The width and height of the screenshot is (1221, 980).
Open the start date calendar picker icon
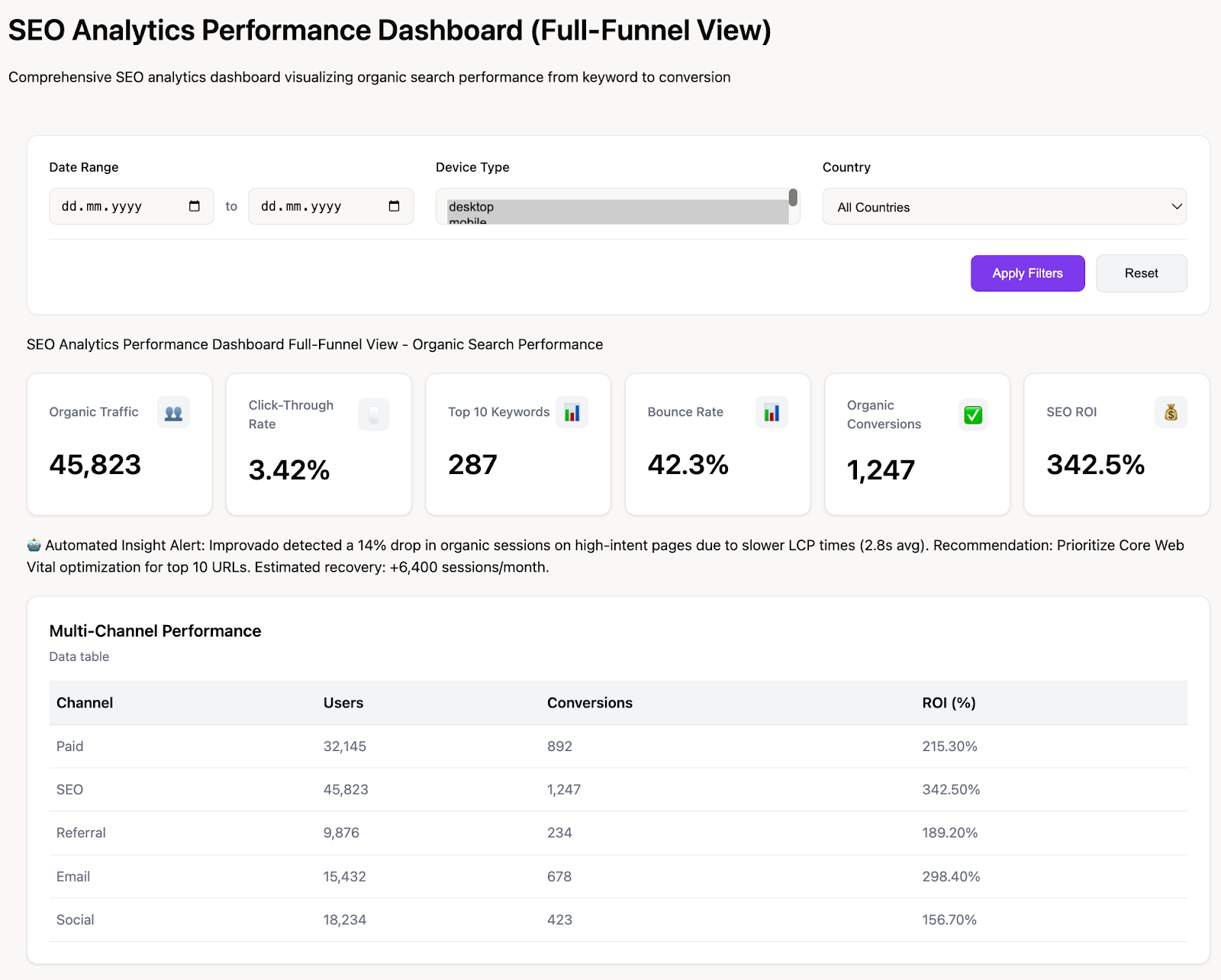[195, 206]
